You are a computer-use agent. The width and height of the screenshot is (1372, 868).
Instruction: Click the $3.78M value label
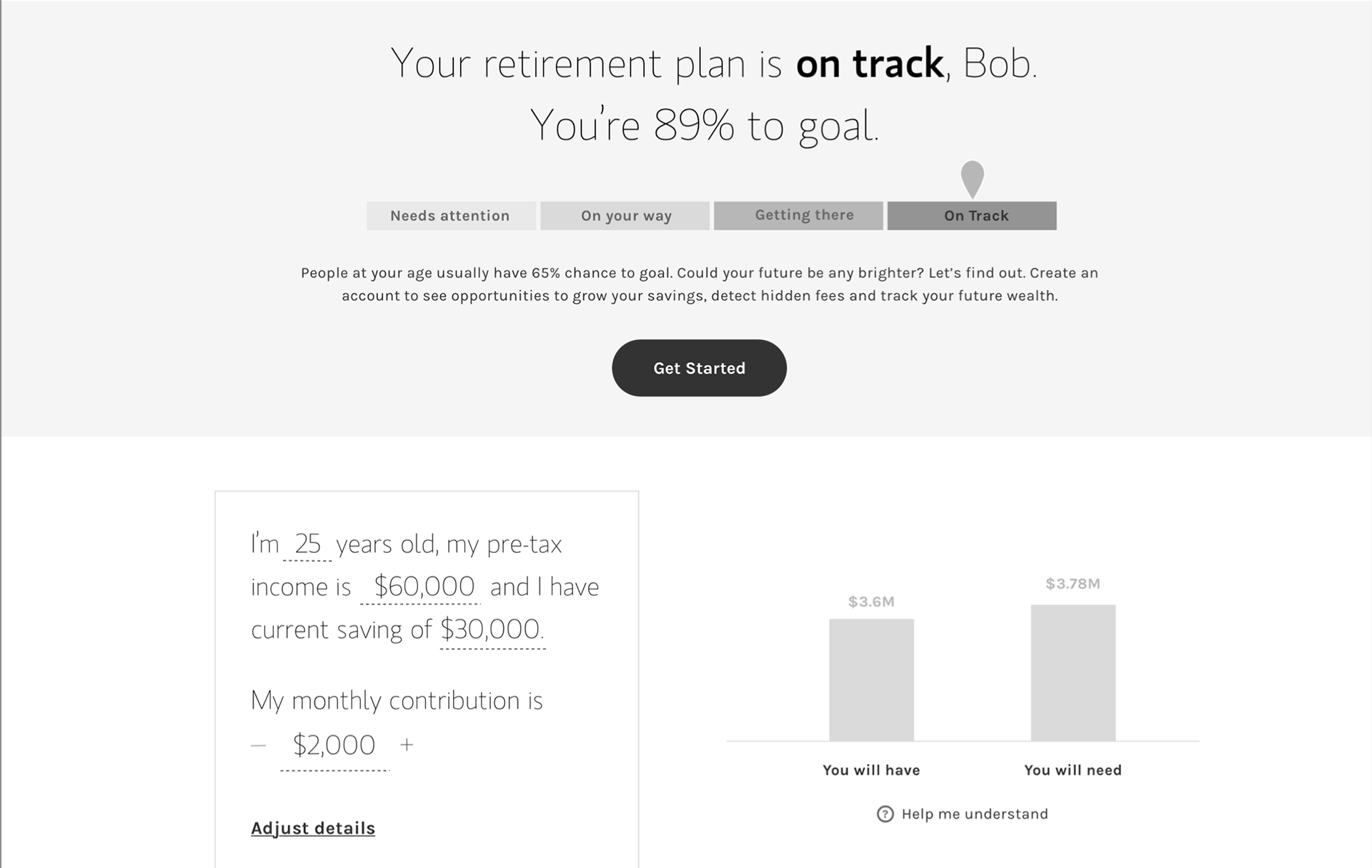[x=1073, y=584]
